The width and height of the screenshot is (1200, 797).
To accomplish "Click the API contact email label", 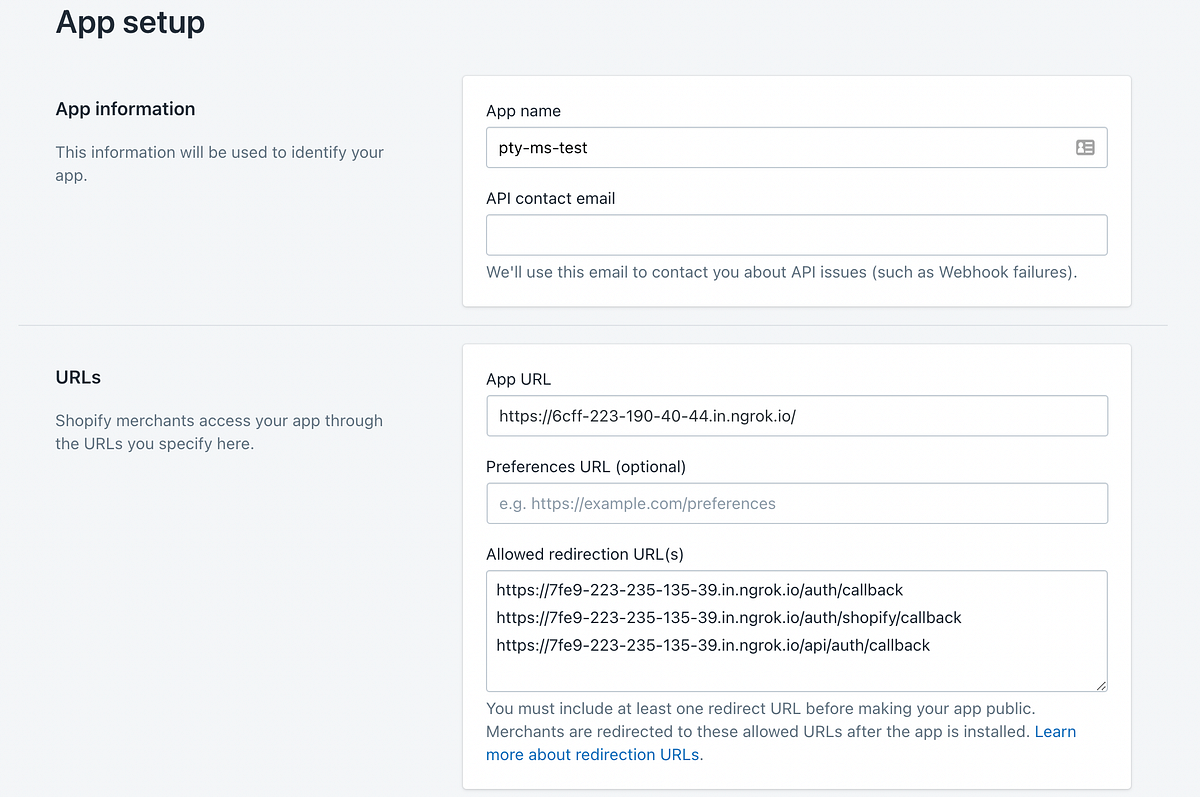I will pos(550,198).
